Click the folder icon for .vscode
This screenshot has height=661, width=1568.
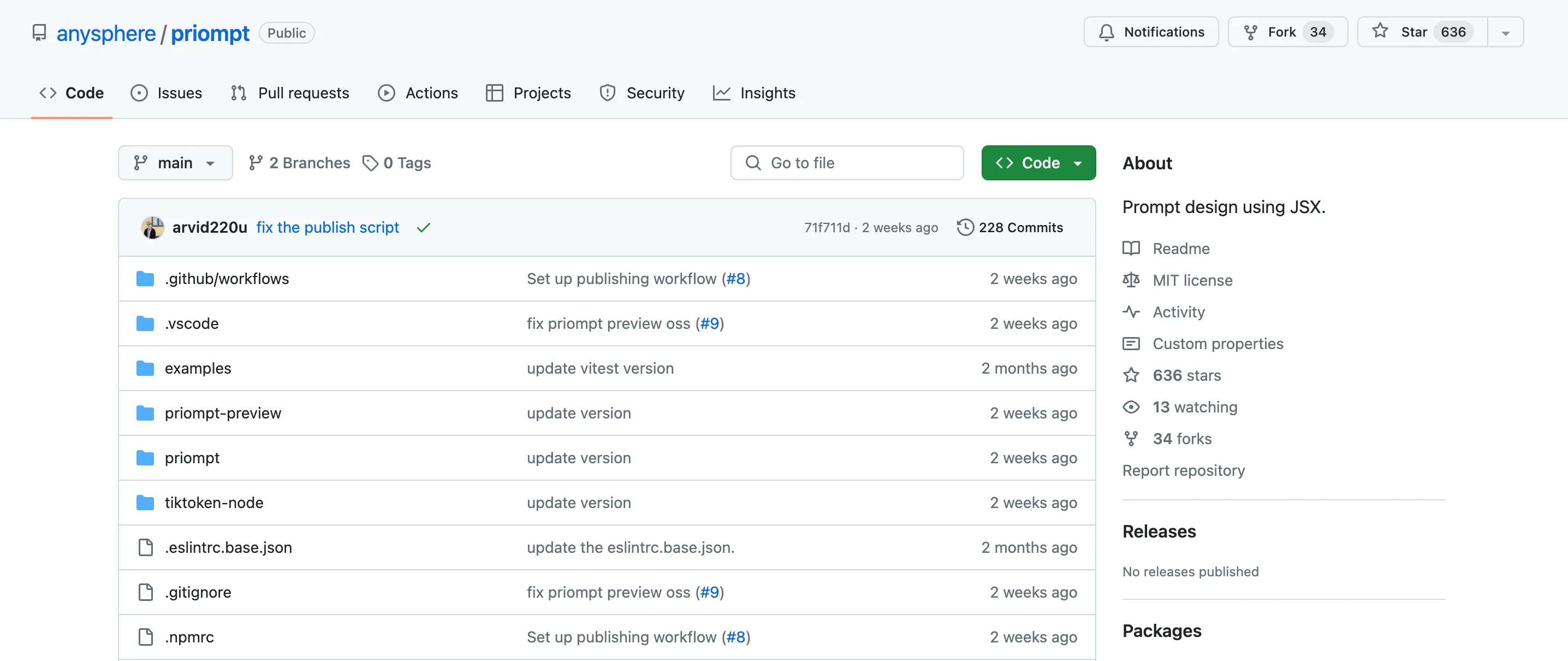click(x=145, y=323)
